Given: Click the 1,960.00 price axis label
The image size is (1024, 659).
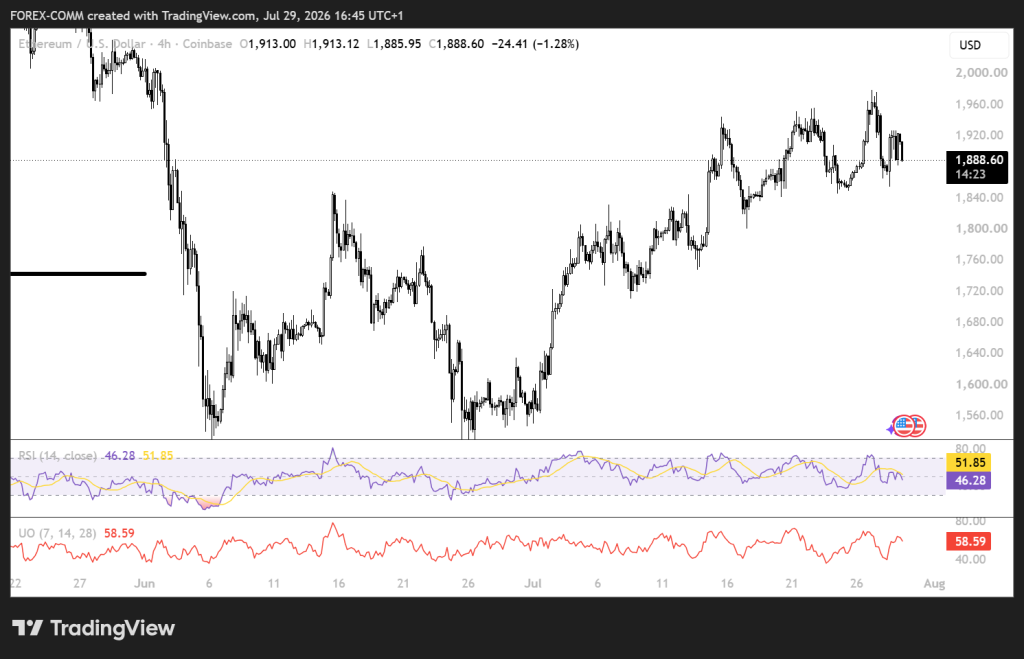Looking at the screenshot, I should [x=979, y=104].
